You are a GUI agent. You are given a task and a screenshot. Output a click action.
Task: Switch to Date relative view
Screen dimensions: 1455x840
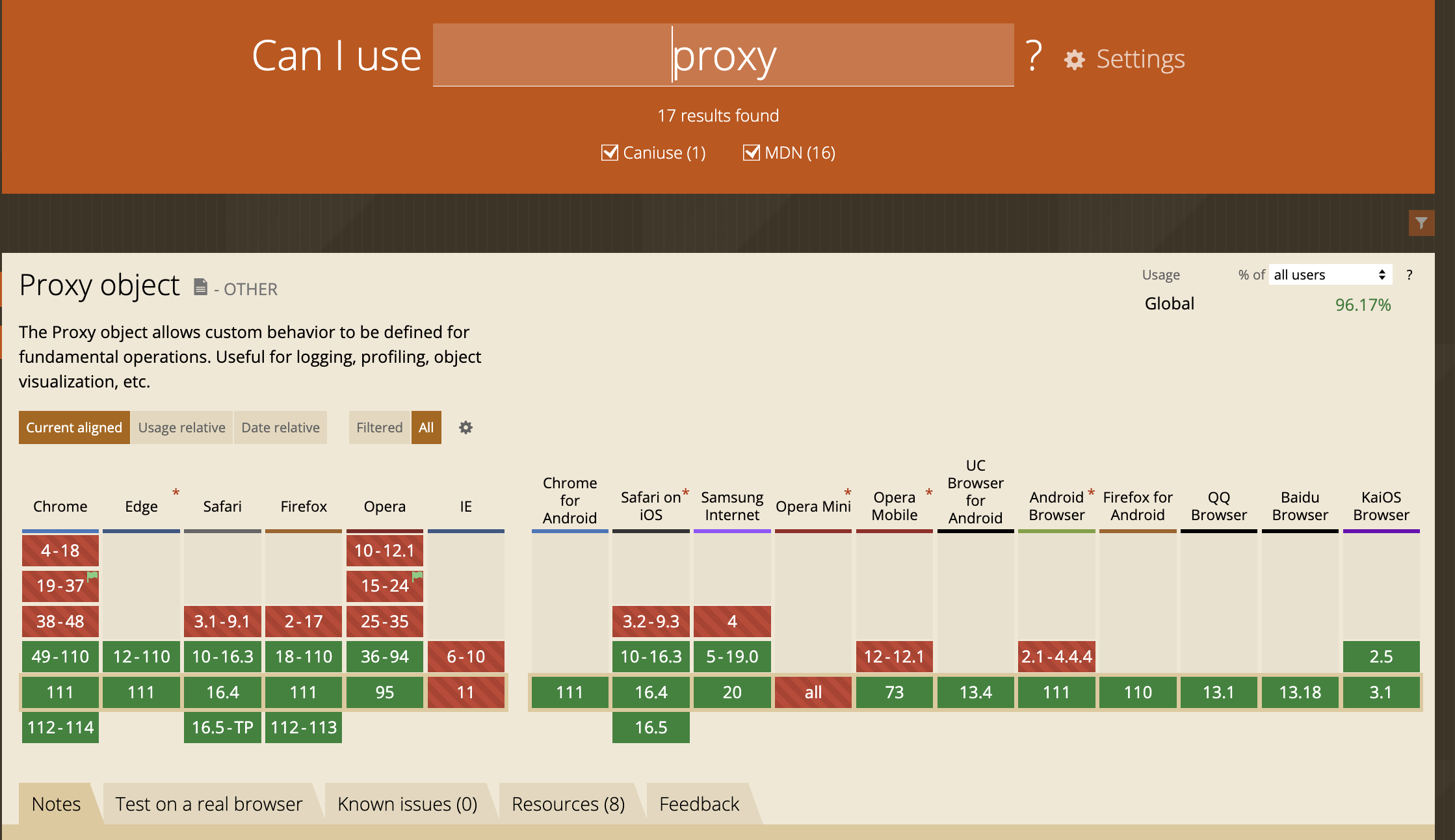coord(281,427)
